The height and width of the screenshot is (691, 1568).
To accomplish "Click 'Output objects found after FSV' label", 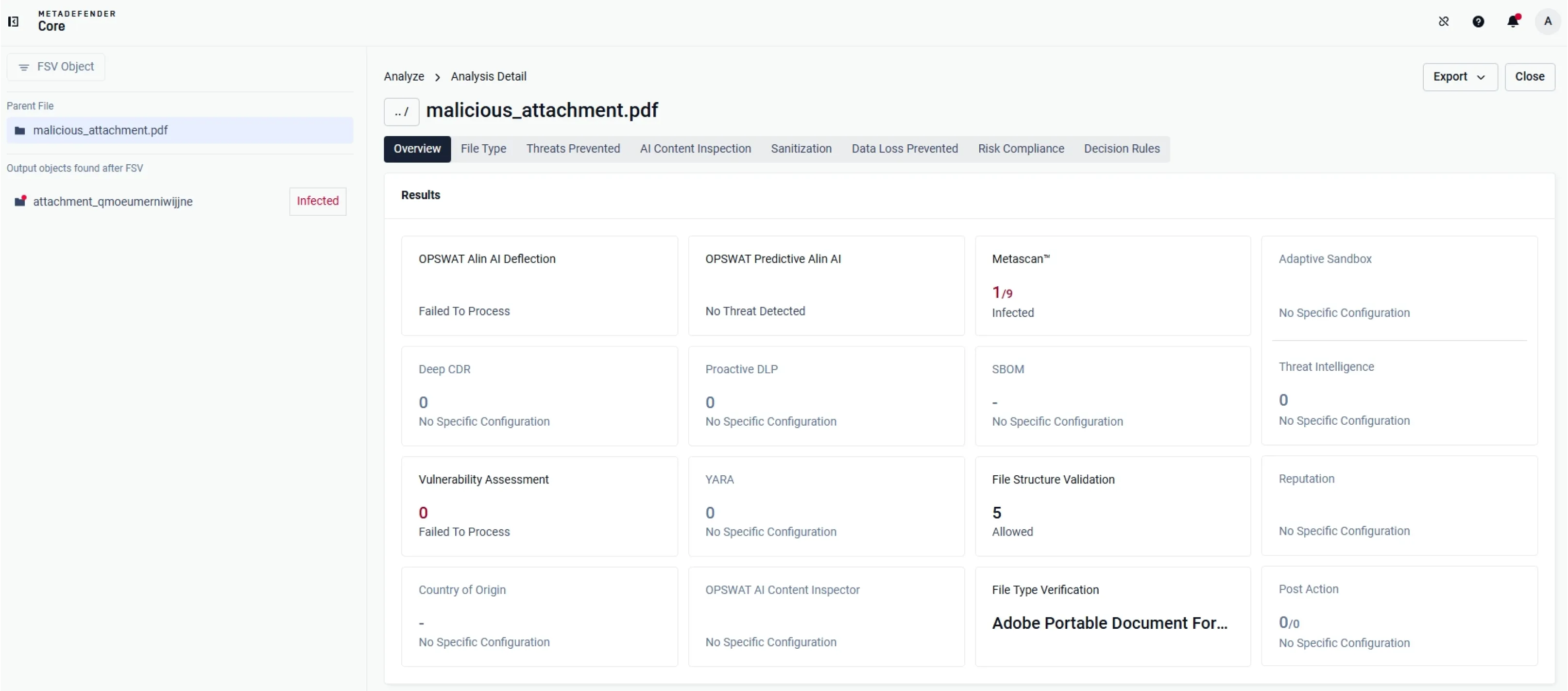I will pos(75,168).
